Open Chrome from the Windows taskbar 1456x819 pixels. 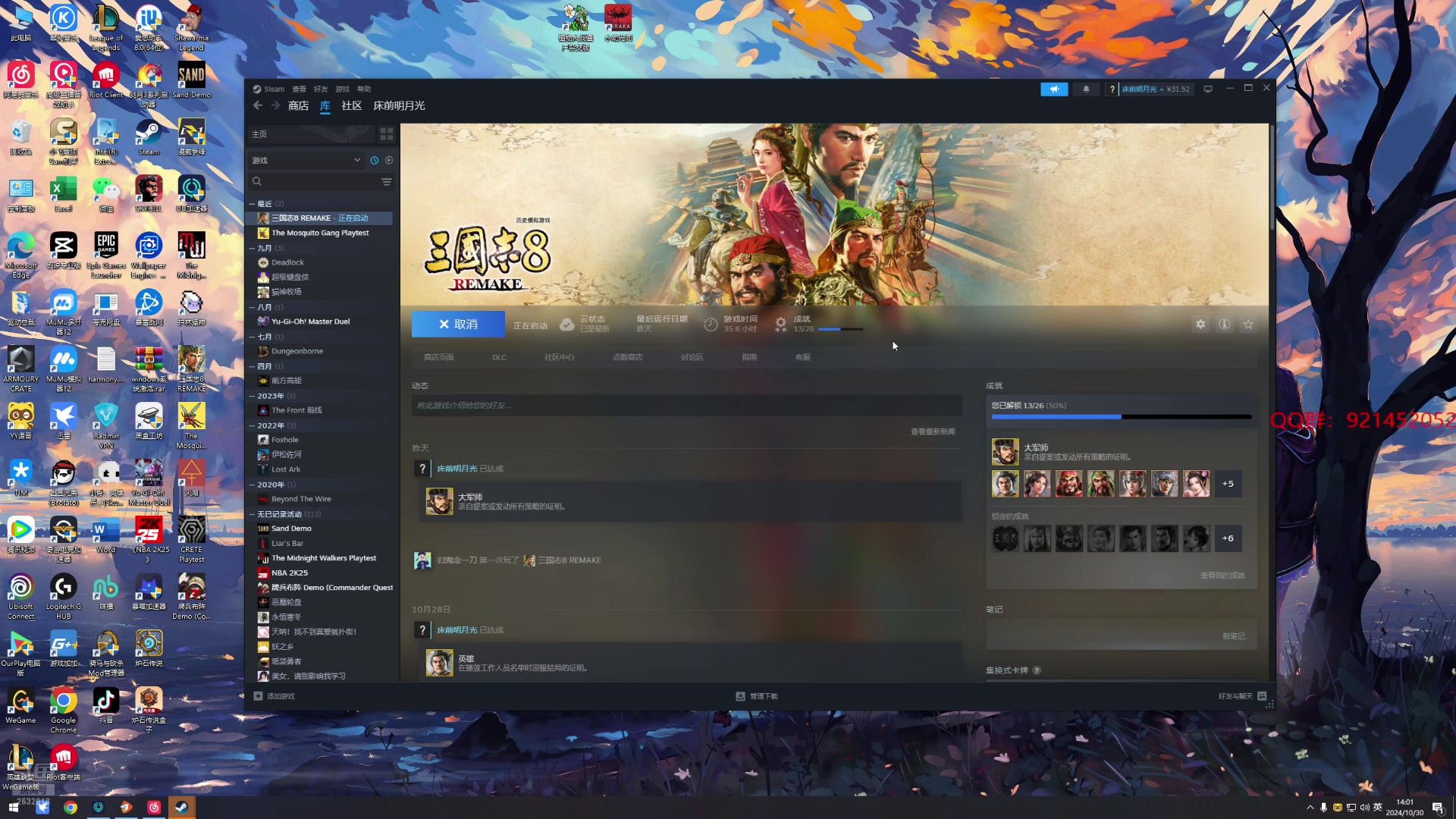pyautogui.click(x=71, y=808)
